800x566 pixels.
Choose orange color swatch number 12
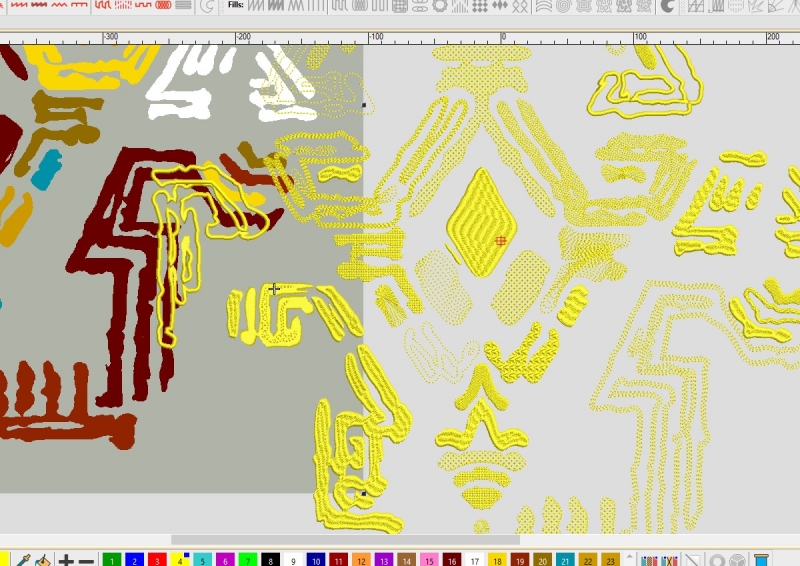click(x=361, y=560)
